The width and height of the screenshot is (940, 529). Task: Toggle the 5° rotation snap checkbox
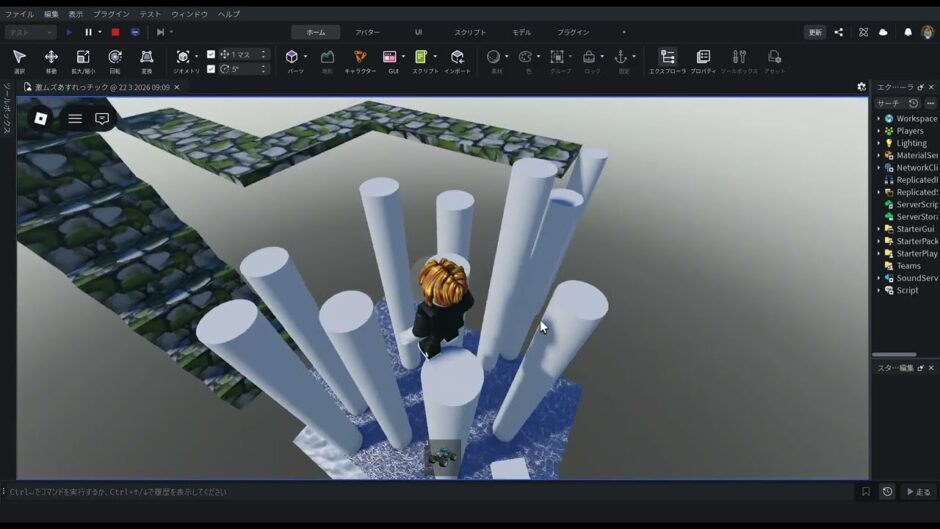coord(211,69)
